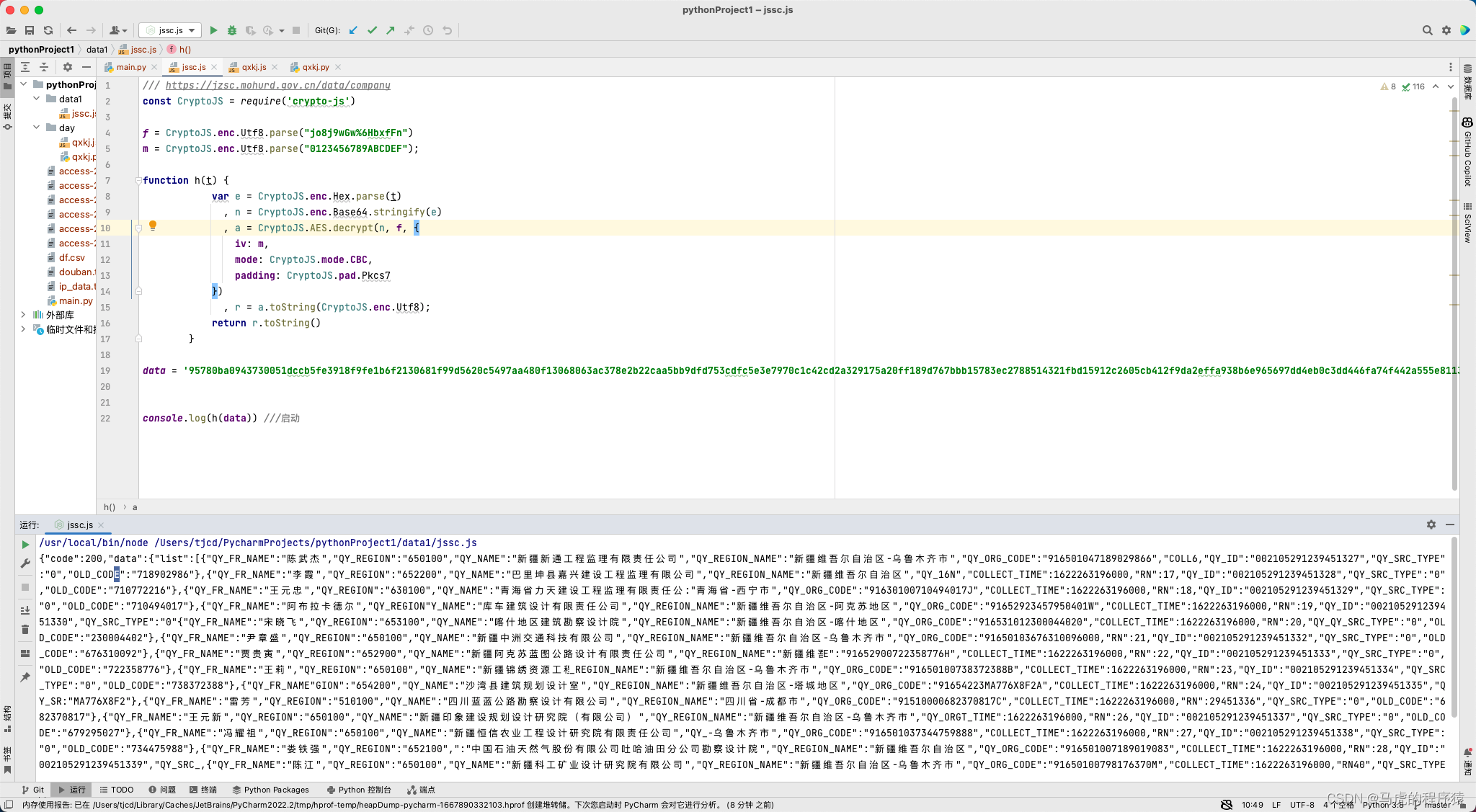Close the jssc.js editor tab
Screen dimensions: 1476x812
click(214, 67)
